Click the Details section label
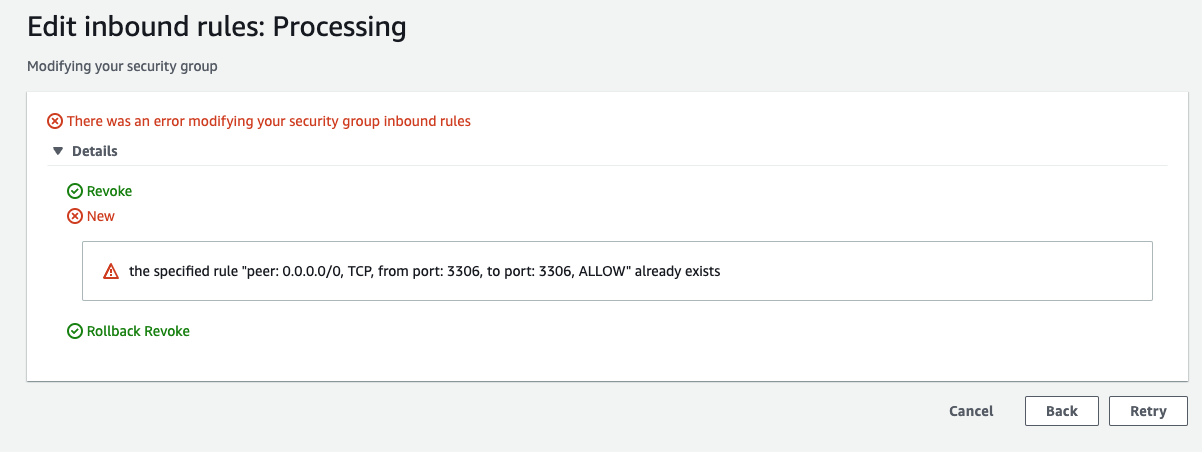 click(x=95, y=151)
